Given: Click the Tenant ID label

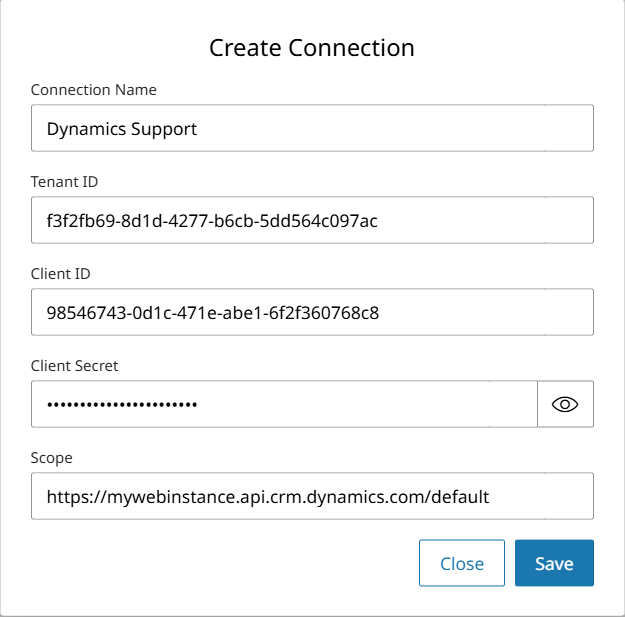Looking at the screenshot, I should click(64, 182).
